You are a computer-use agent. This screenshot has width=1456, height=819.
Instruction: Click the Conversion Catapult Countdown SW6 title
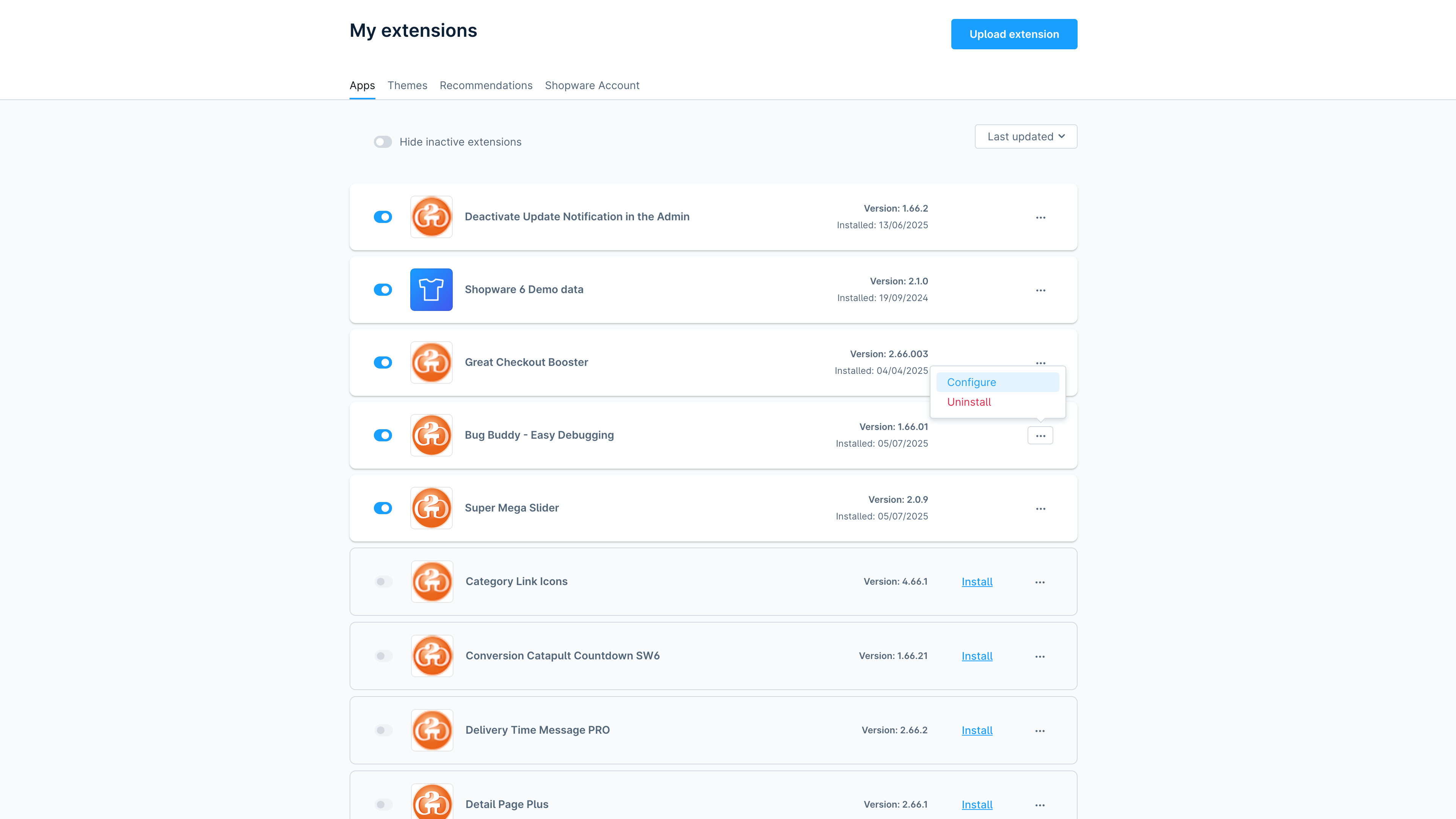[x=562, y=656]
